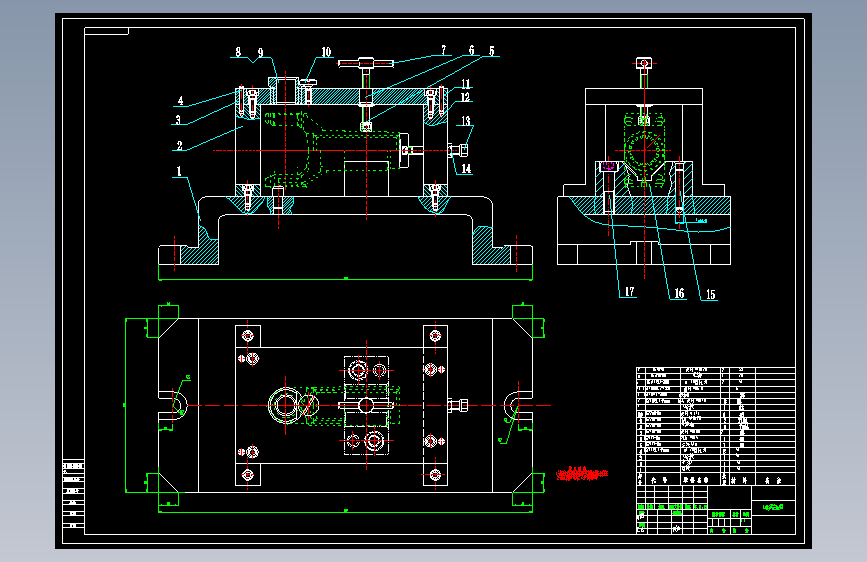Screen dimensions: 867x562
Task: Select balloon label 15 under side view
Action: point(711,295)
